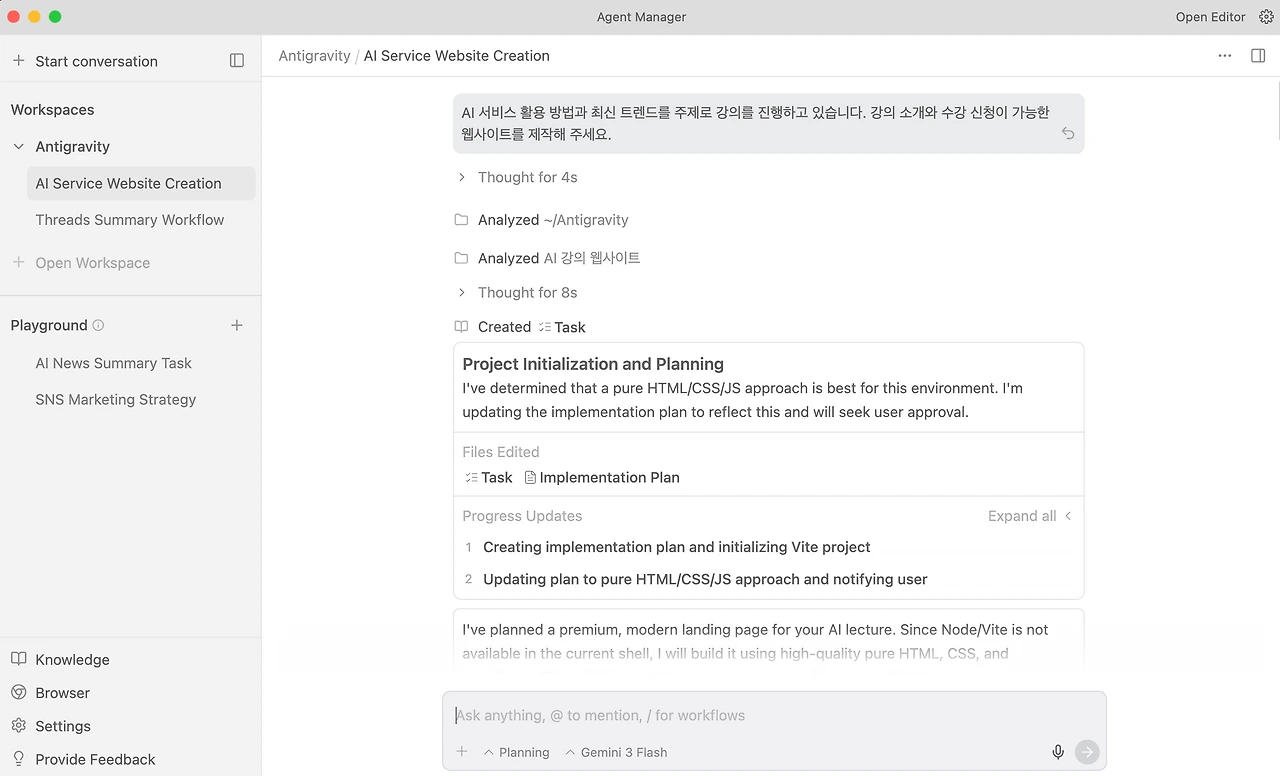The height and width of the screenshot is (776, 1280).
Task: Open the Gemini 3 Flash model dropdown
Action: coord(616,752)
